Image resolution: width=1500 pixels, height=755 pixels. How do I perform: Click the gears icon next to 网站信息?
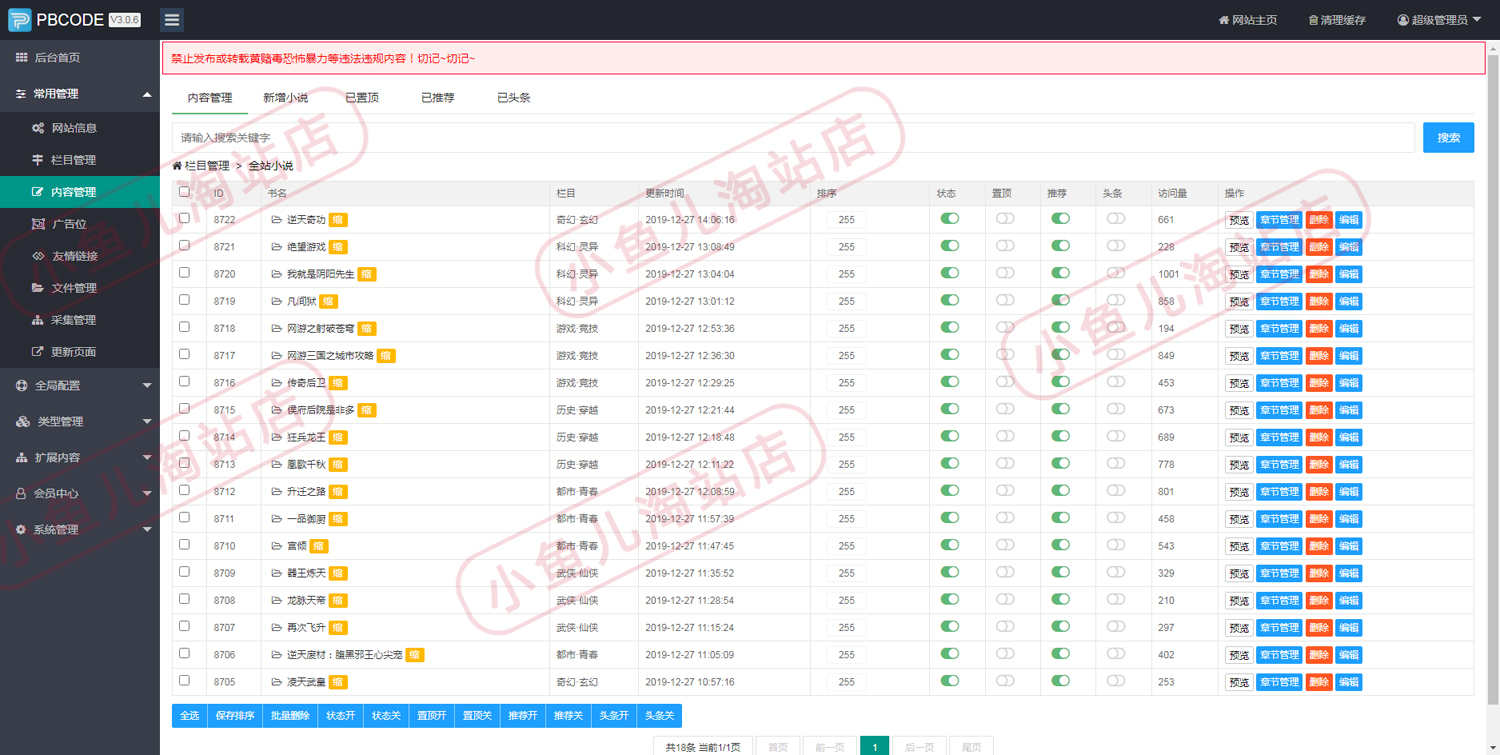point(38,128)
